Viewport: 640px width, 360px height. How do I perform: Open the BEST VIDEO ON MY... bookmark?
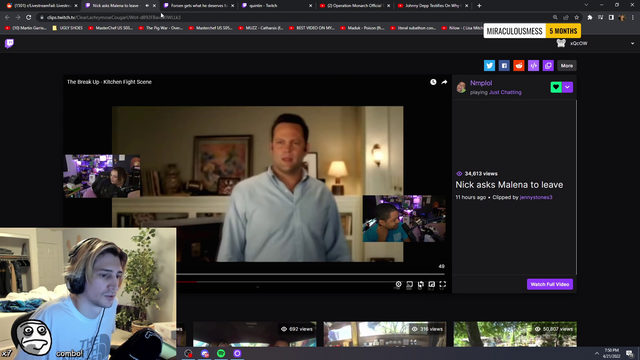coord(312,28)
